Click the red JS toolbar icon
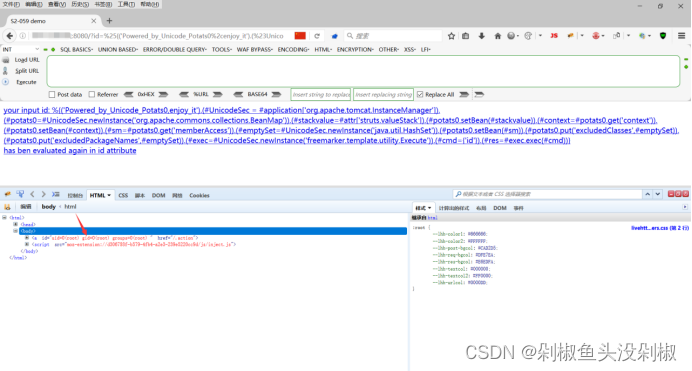This screenshot has width=692, height=371. click(554, 36)
